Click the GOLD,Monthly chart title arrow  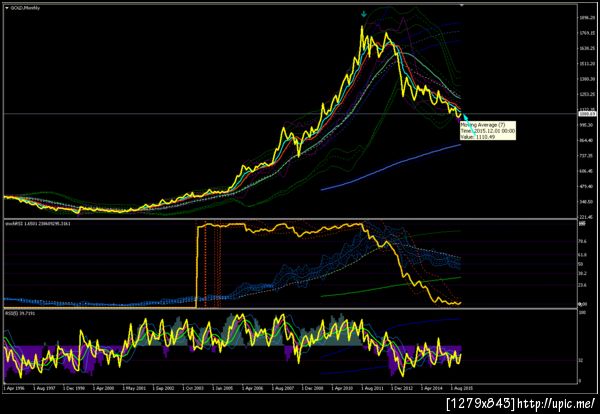[x=7, y=8]
